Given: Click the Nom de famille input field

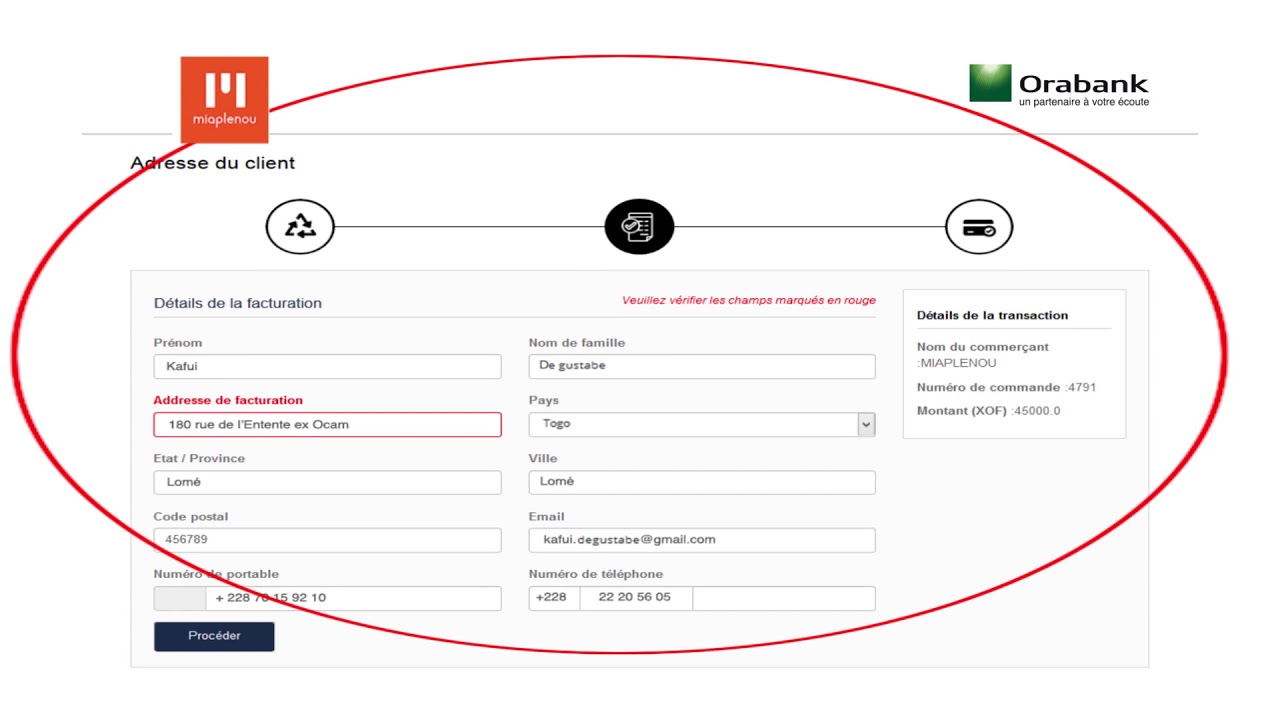Looking at the screenshot, I should pyautogui.click(x=702, y=366).
